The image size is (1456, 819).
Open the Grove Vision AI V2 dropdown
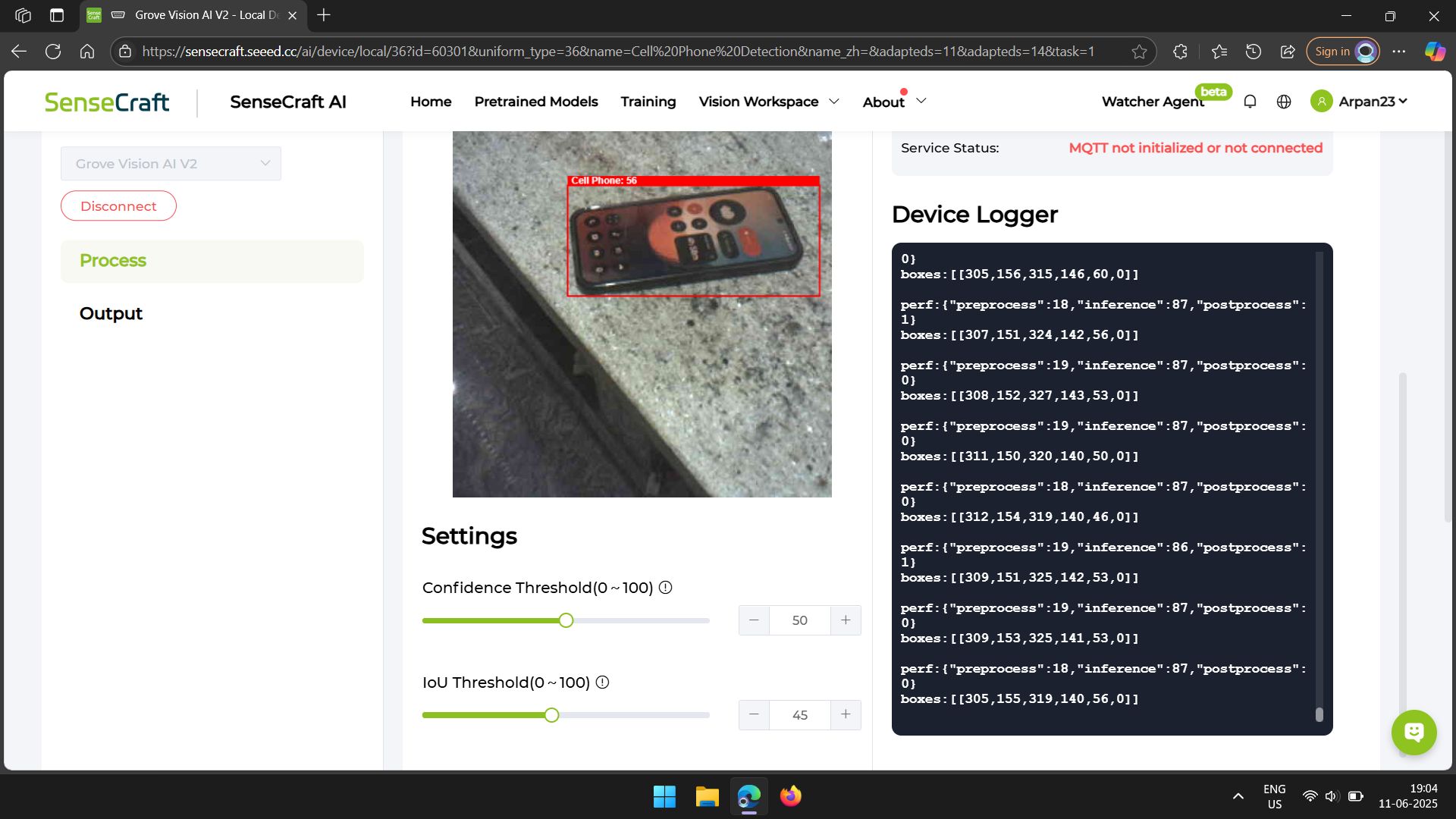coord(171,164)
